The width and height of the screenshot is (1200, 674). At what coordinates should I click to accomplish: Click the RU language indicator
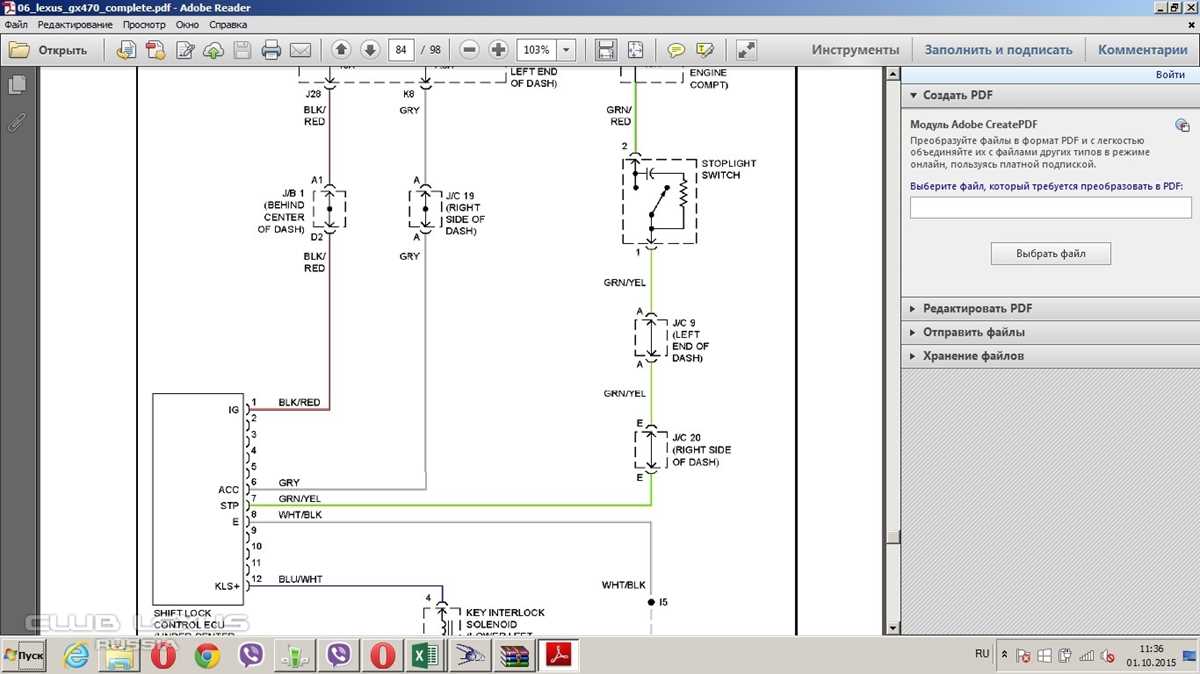982,653
